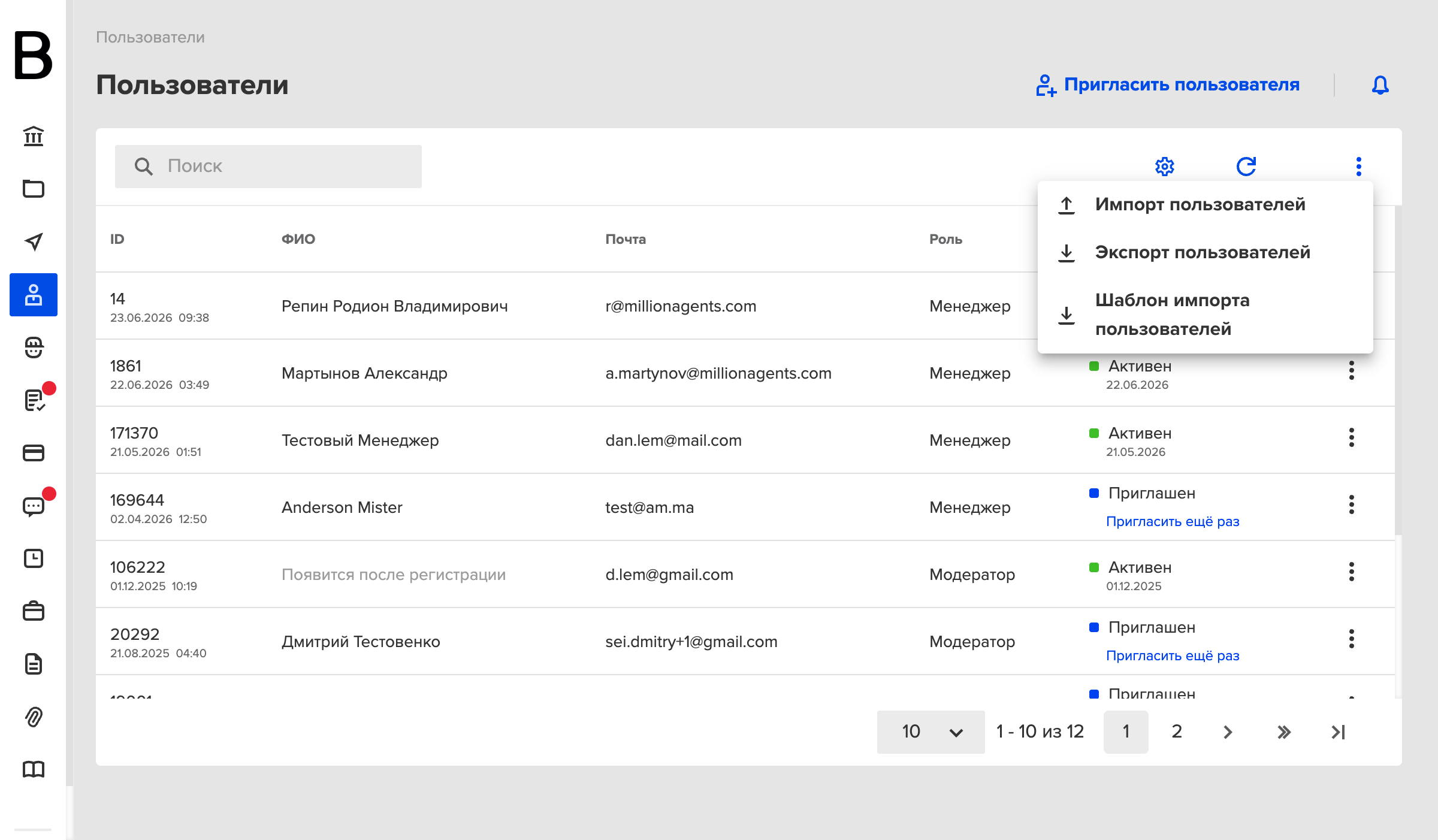Expand the rows-per-page dropdown showing 10

[931, 732]
